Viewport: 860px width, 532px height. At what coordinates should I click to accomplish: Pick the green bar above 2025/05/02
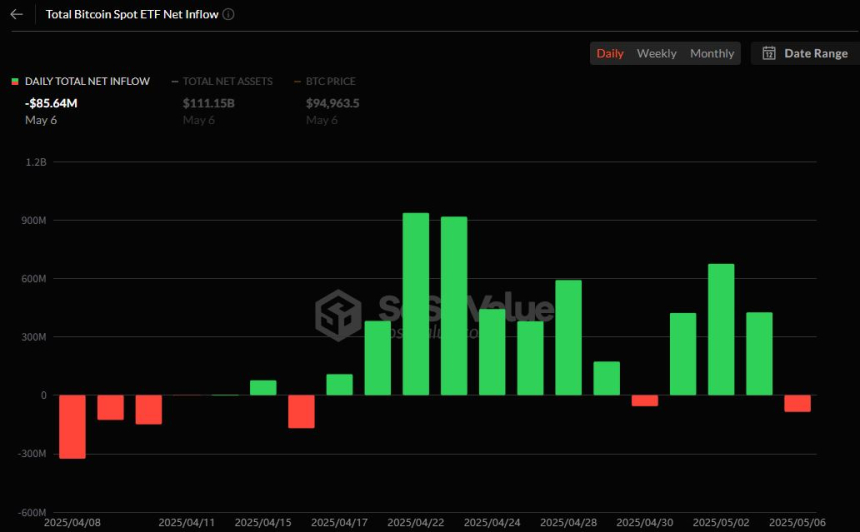click(721, 329)
